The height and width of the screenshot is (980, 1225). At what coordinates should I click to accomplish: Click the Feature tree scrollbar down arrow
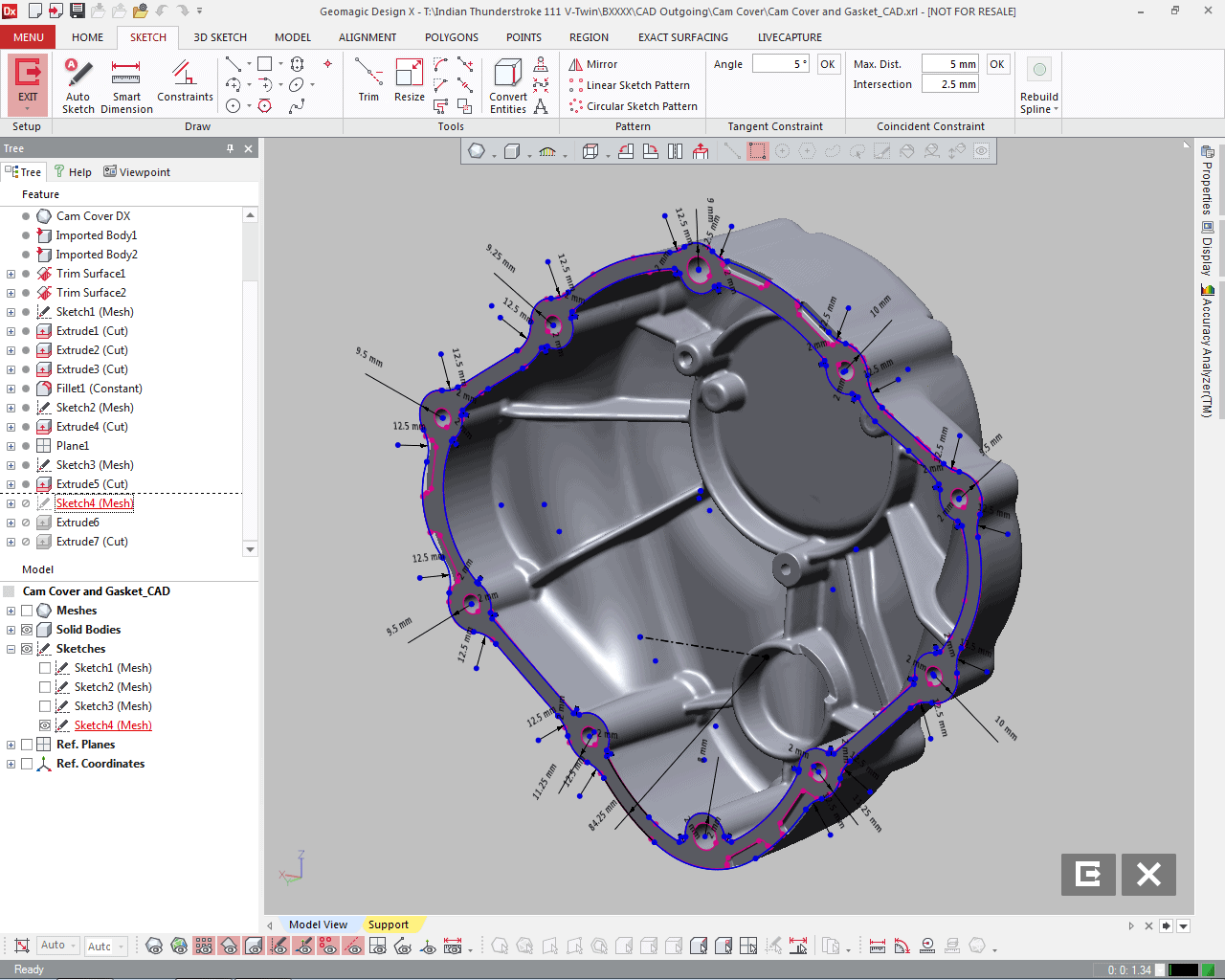251,549
